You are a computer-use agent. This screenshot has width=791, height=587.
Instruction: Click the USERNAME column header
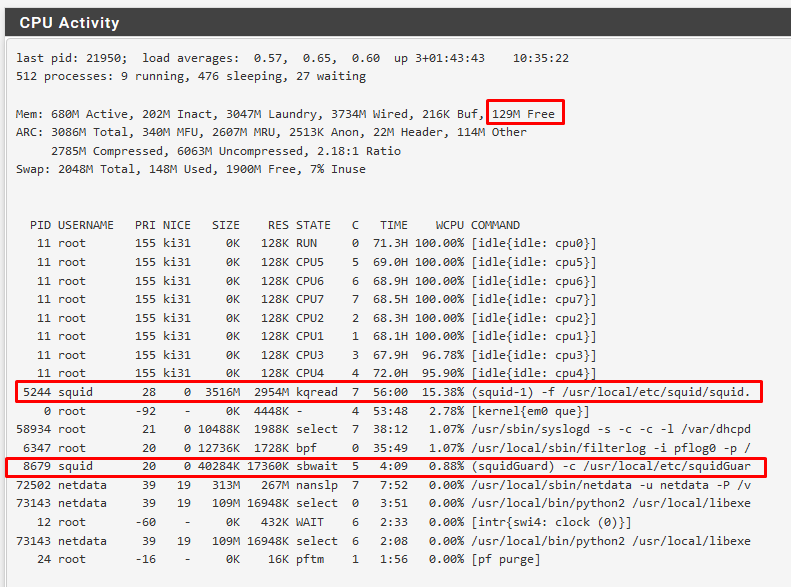pos(86,225)
